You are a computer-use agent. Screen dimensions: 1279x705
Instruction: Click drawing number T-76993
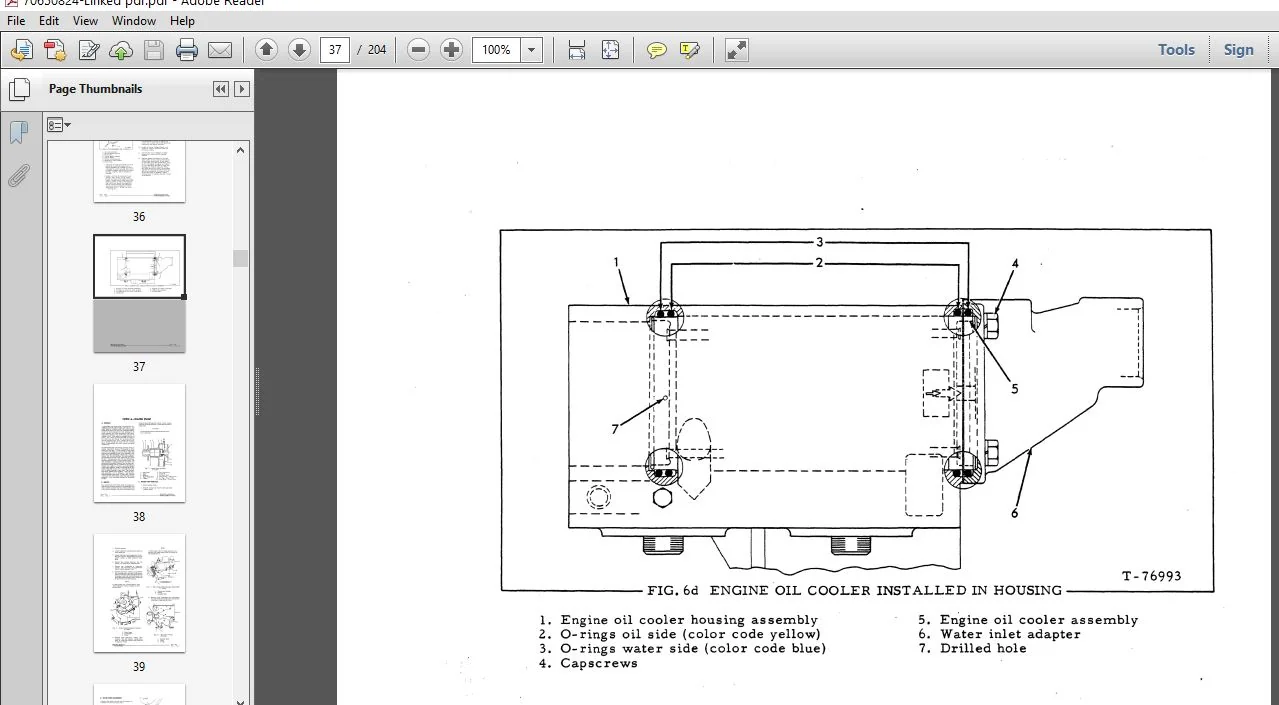point(1151,576)
